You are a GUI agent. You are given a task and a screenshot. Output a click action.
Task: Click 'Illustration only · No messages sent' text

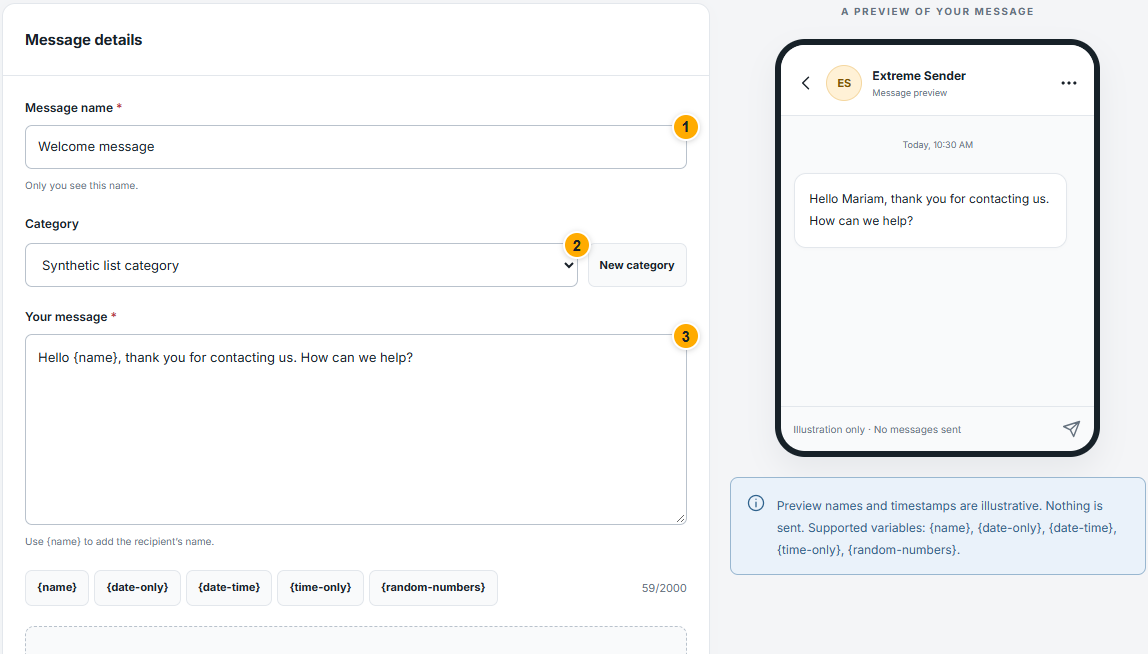pyautogui.click(x=877, y=430)
